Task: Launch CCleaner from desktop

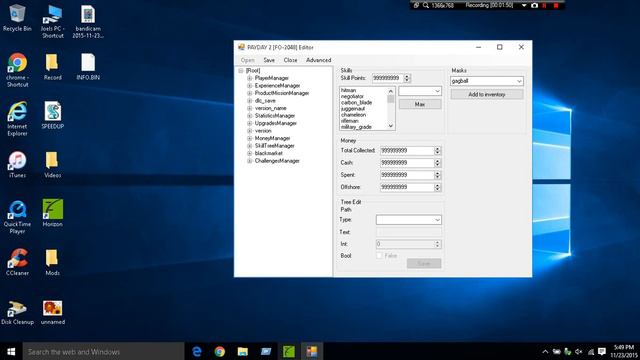Action: (17, 262)
